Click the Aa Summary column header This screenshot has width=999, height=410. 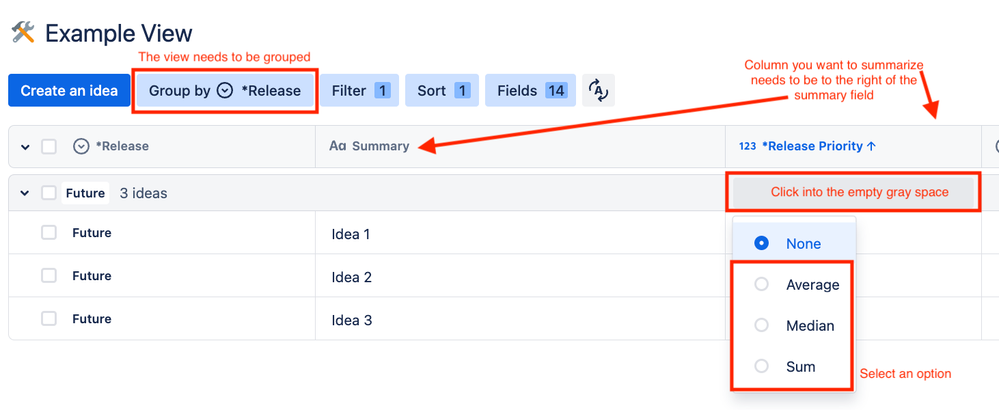[x=370, y=146]
